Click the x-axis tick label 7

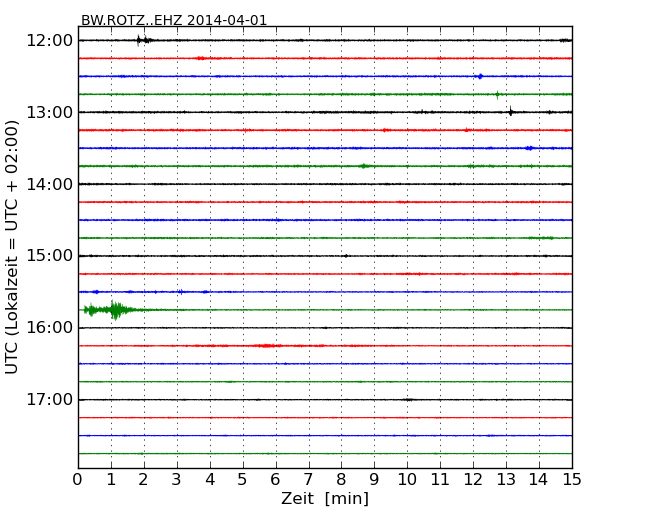click(x=308, y=480)
